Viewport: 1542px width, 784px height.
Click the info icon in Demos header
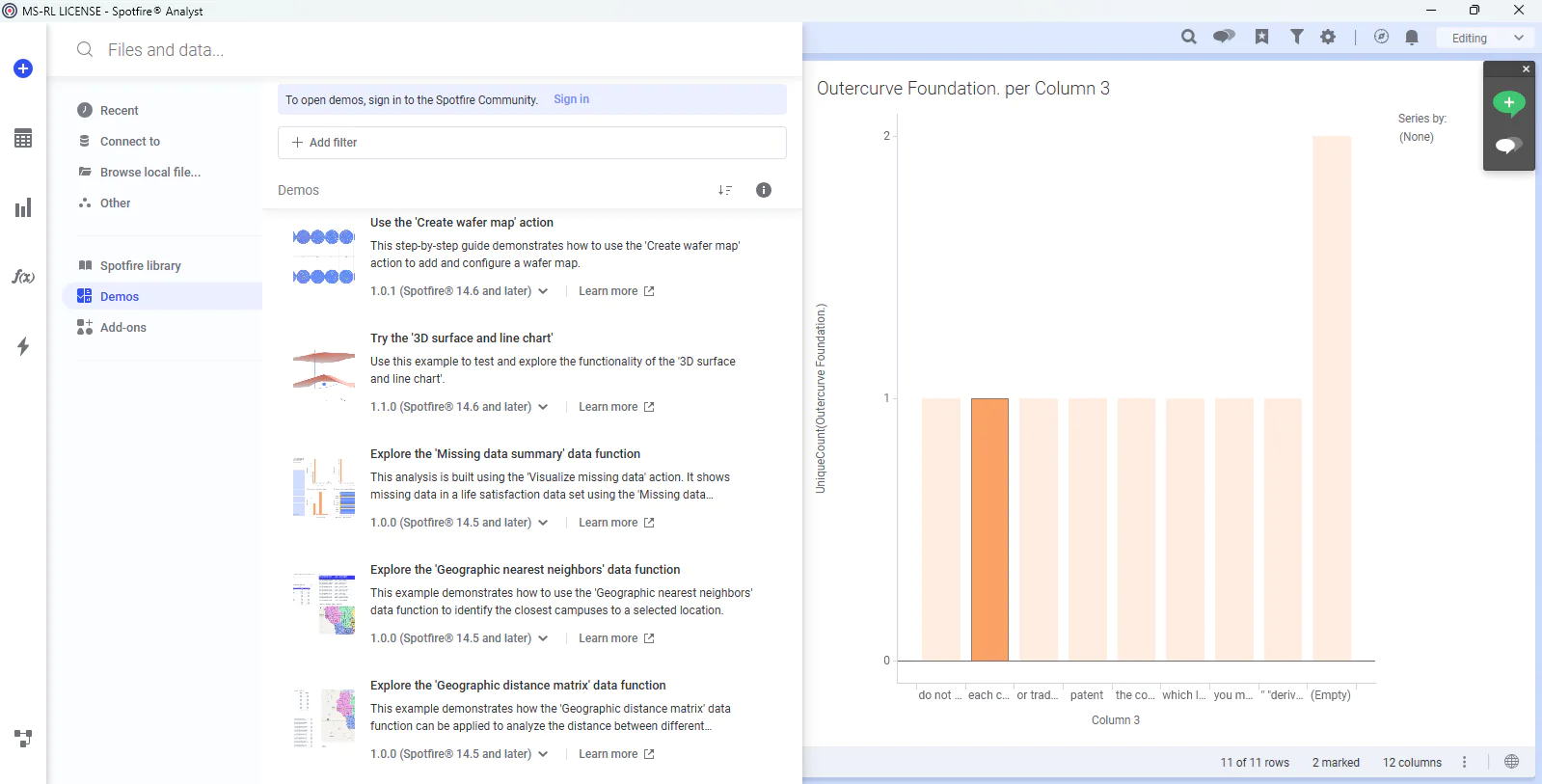tap(764, 190)
